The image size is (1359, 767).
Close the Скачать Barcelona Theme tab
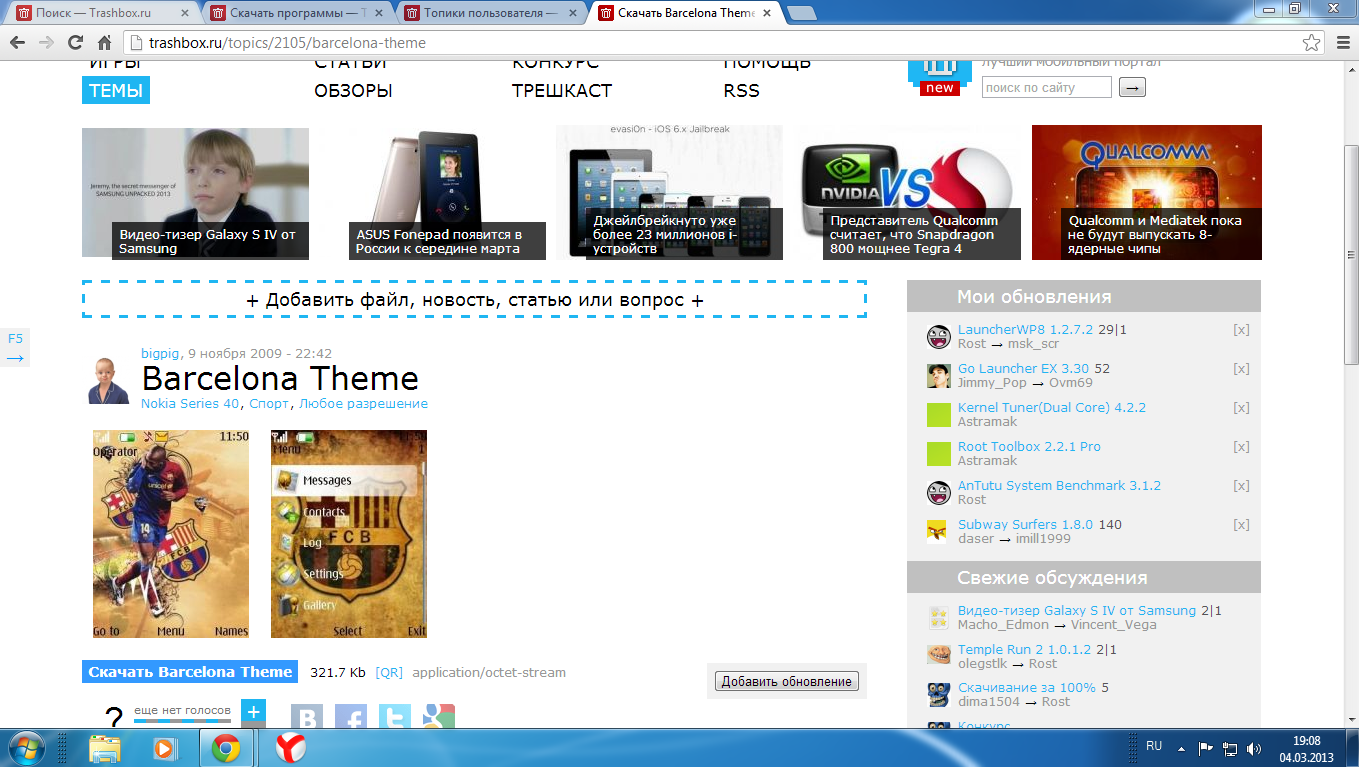click(x=766, y=13)
